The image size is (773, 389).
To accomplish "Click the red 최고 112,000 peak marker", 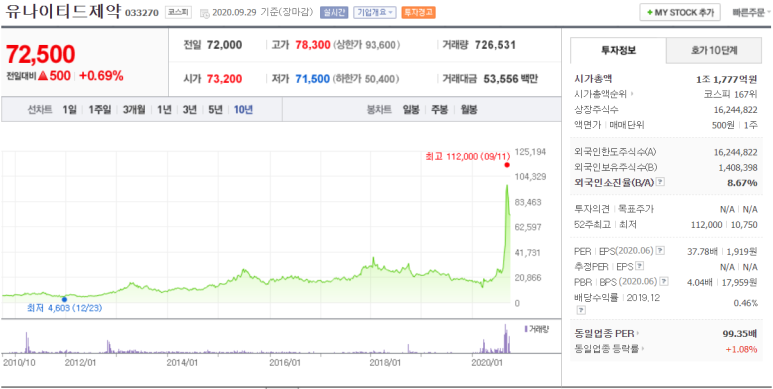I will (506, 166).
